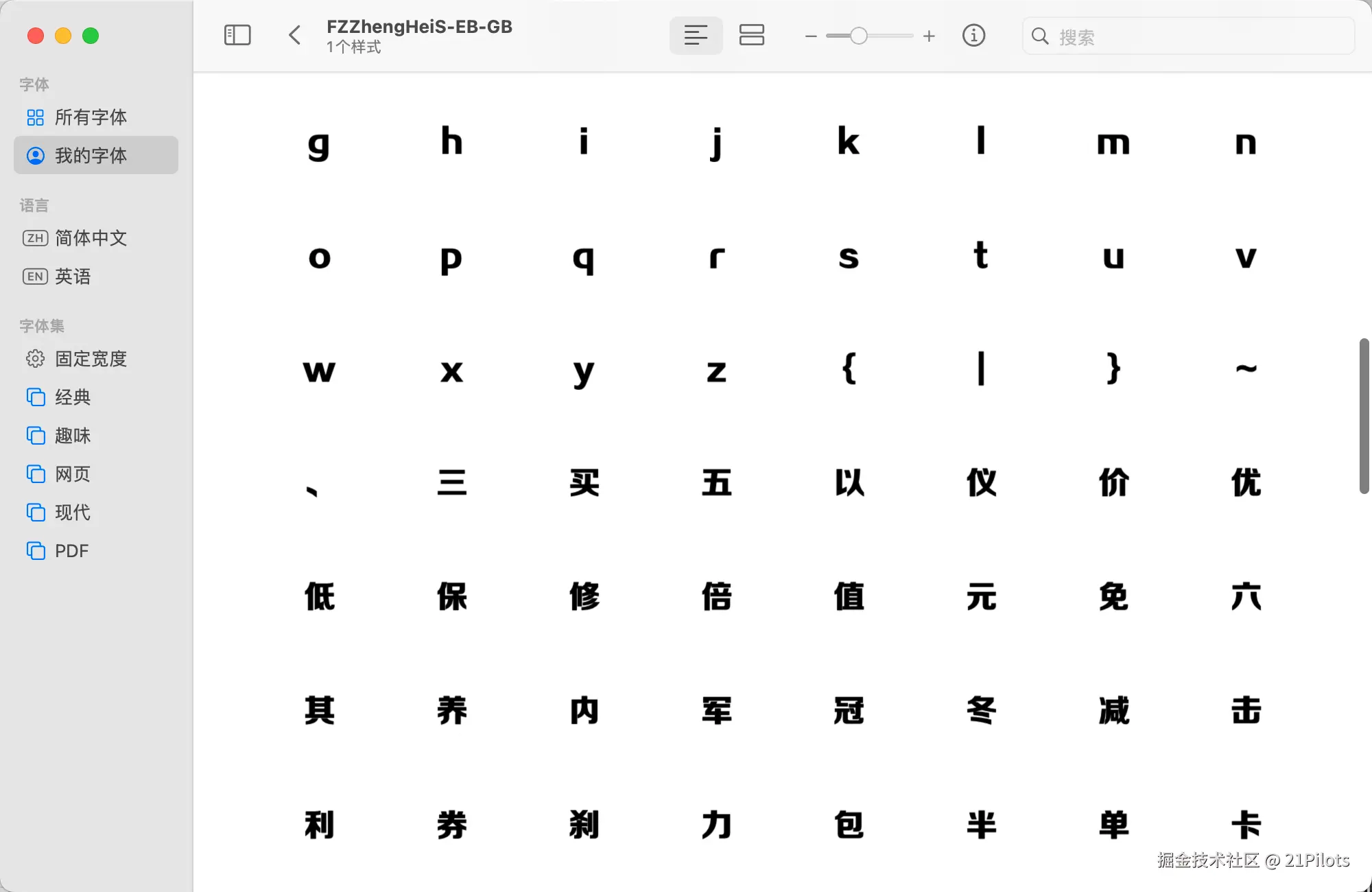1372x892 pixels.
Task: Open the font info panel
Action: coord(973,35)
